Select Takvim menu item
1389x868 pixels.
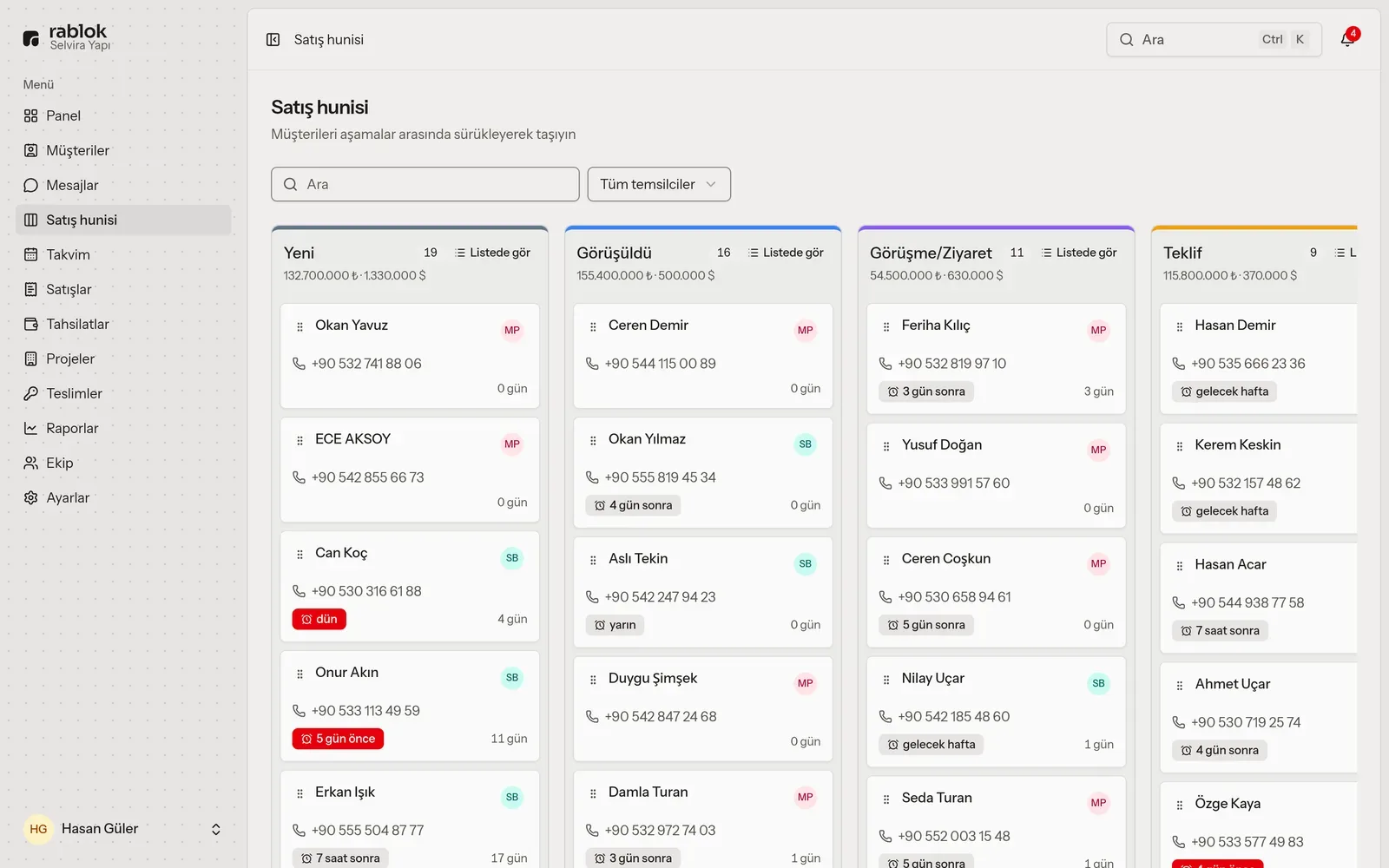(123, 254)
